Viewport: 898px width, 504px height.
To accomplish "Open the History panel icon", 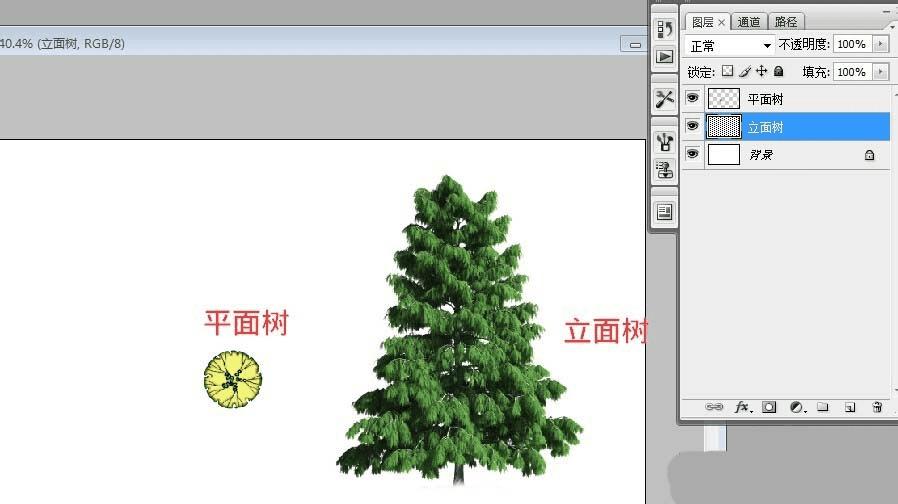I will tap(664, 29).
